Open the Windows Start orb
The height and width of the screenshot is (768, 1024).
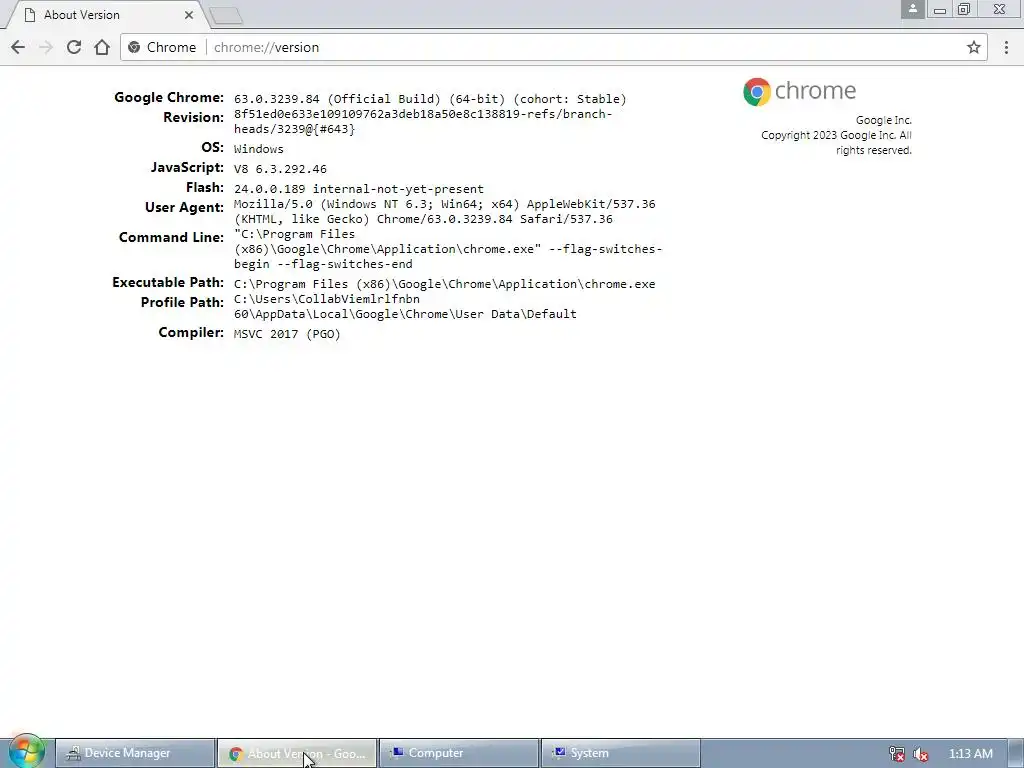click(26, 752)
